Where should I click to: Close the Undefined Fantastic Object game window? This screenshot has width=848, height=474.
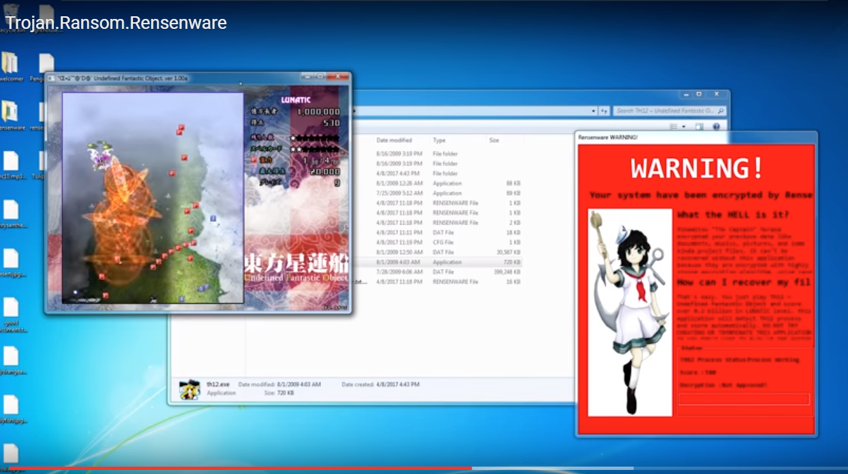click(x=339, y=77)
